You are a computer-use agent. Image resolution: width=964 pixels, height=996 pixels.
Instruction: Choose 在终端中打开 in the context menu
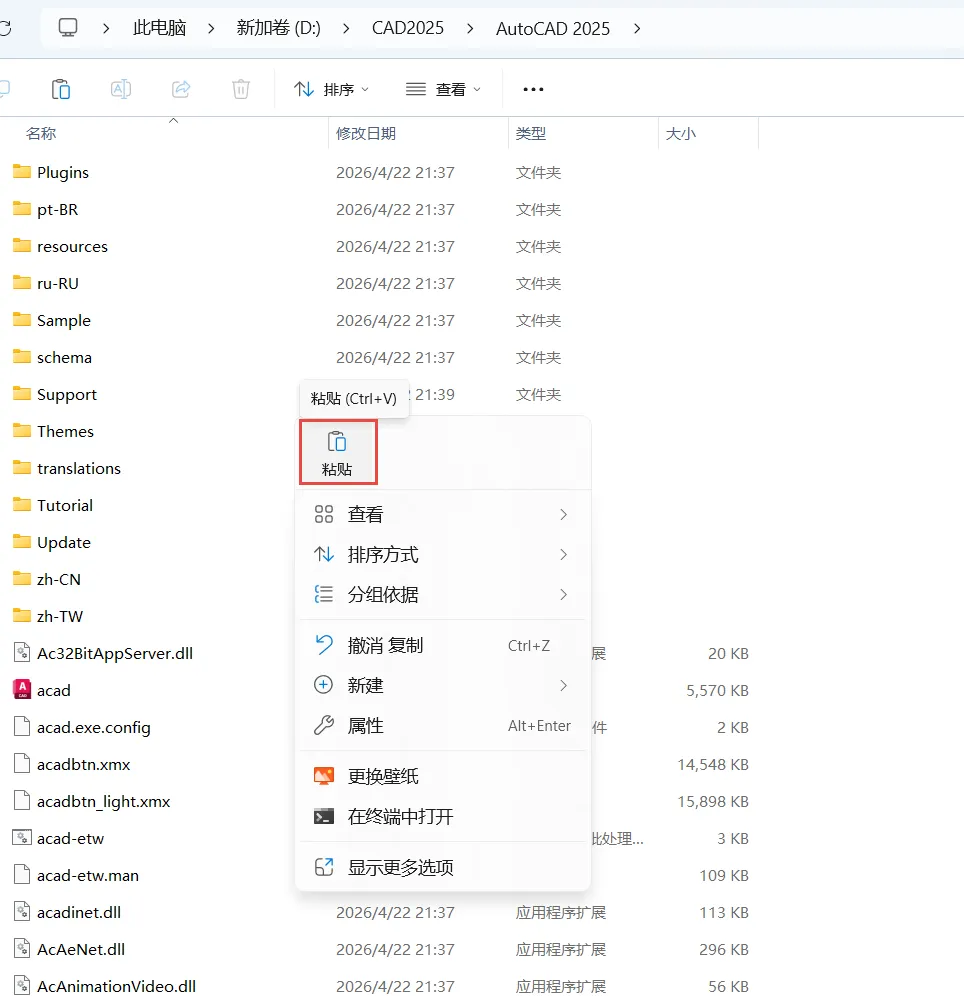tap(442, 816)
